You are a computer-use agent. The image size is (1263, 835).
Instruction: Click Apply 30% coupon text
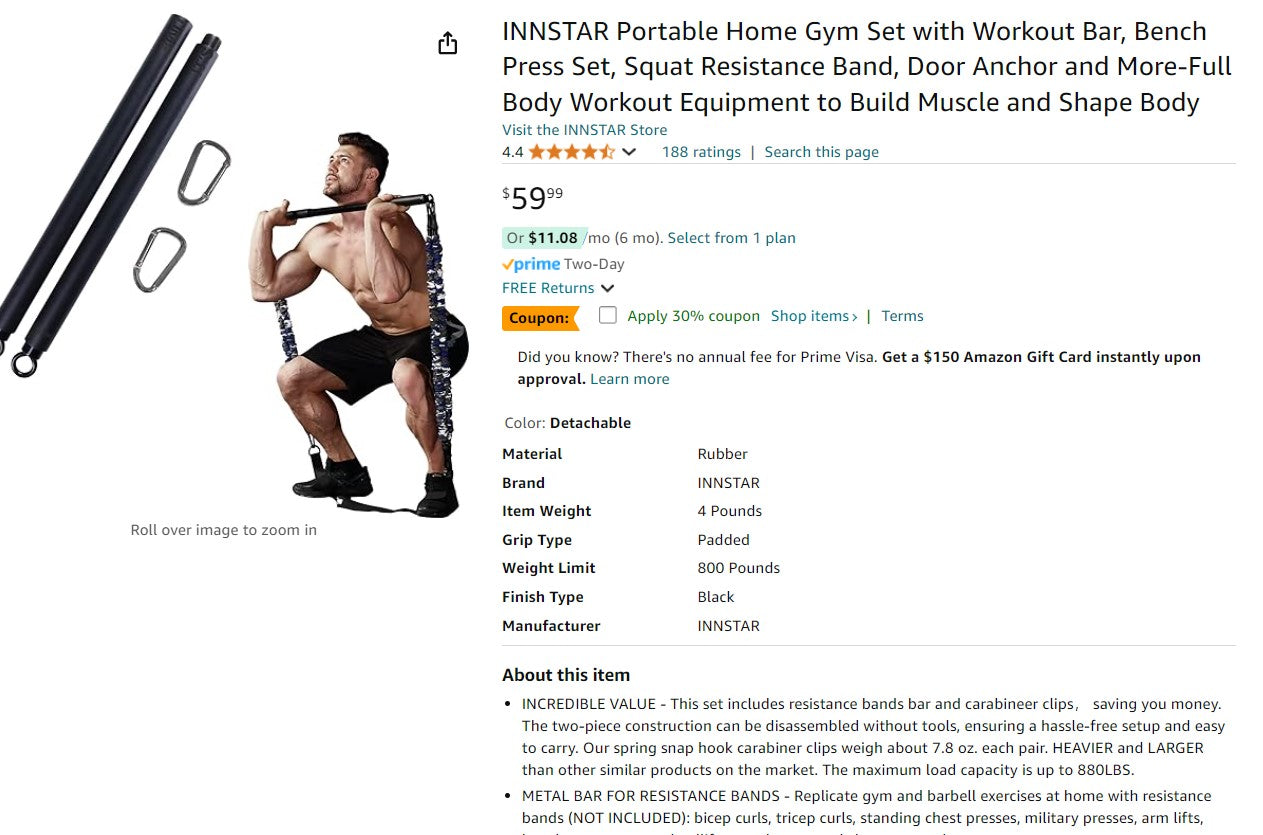click(693, 314)
